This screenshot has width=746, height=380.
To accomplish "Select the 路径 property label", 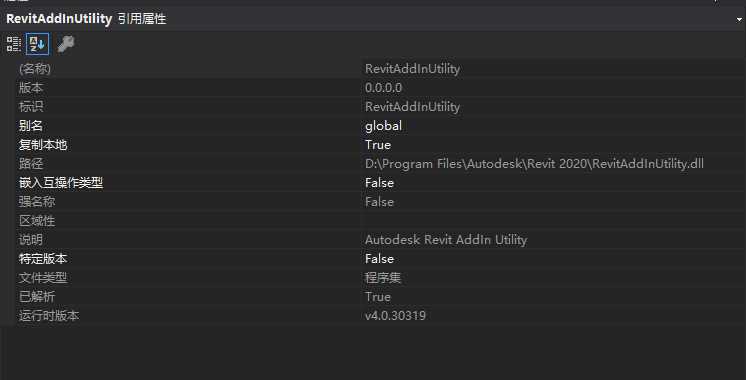I will (31, 164).
